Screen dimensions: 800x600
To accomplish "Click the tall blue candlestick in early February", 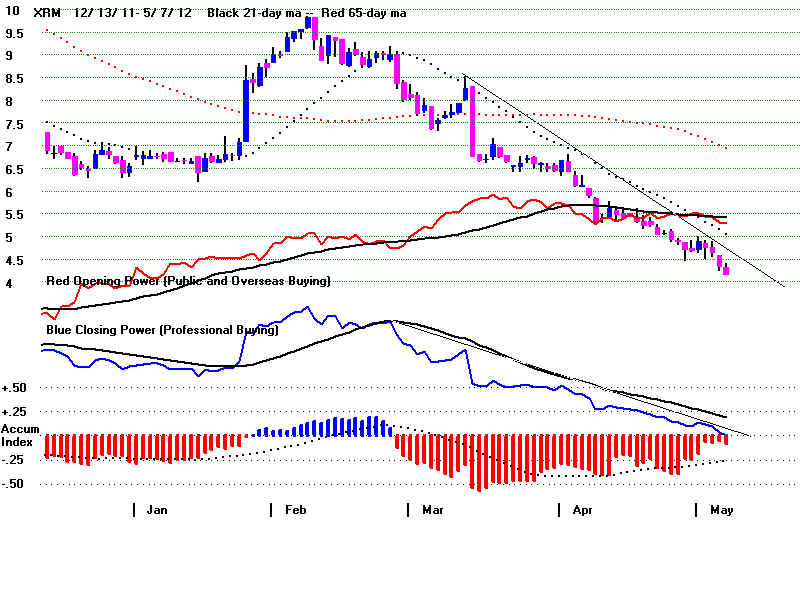I will point(246,110).
